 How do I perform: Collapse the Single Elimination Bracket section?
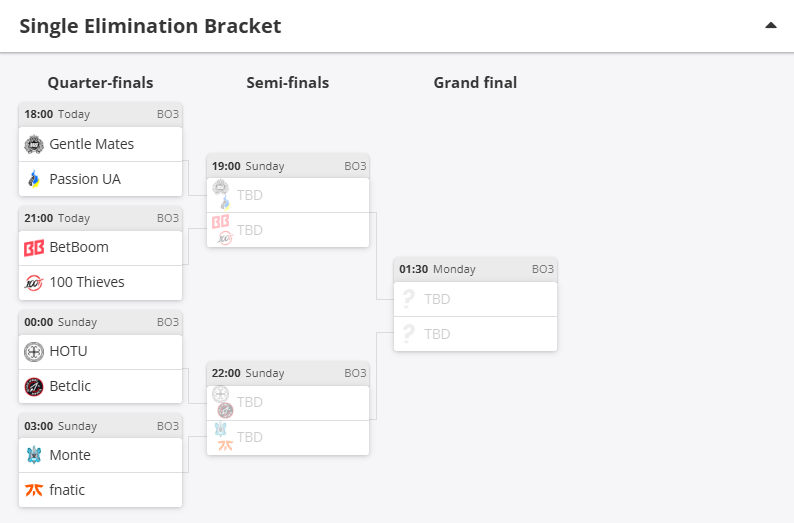pos(770,26)
